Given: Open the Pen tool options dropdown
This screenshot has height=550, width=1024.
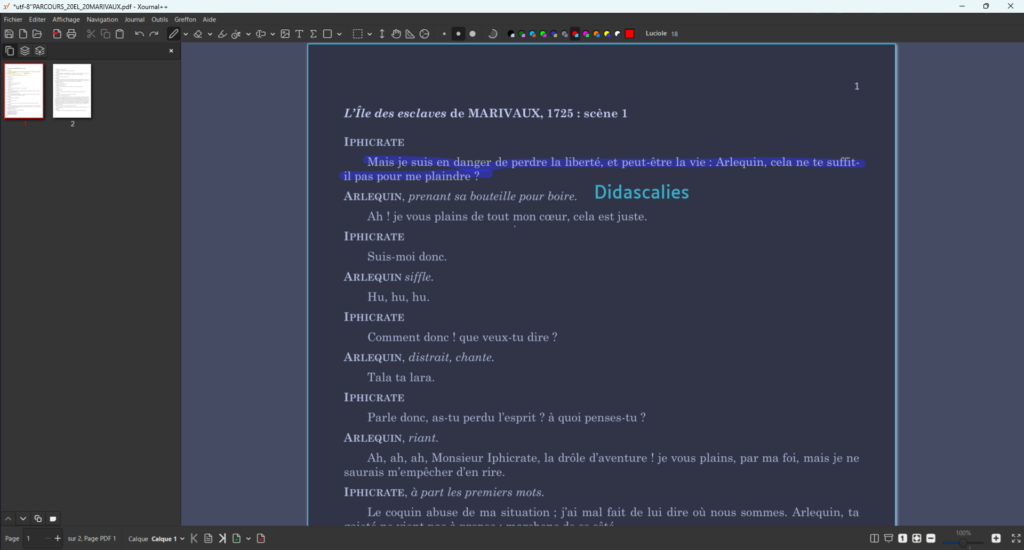Looking at the screenshot, I should pos(185,34).
